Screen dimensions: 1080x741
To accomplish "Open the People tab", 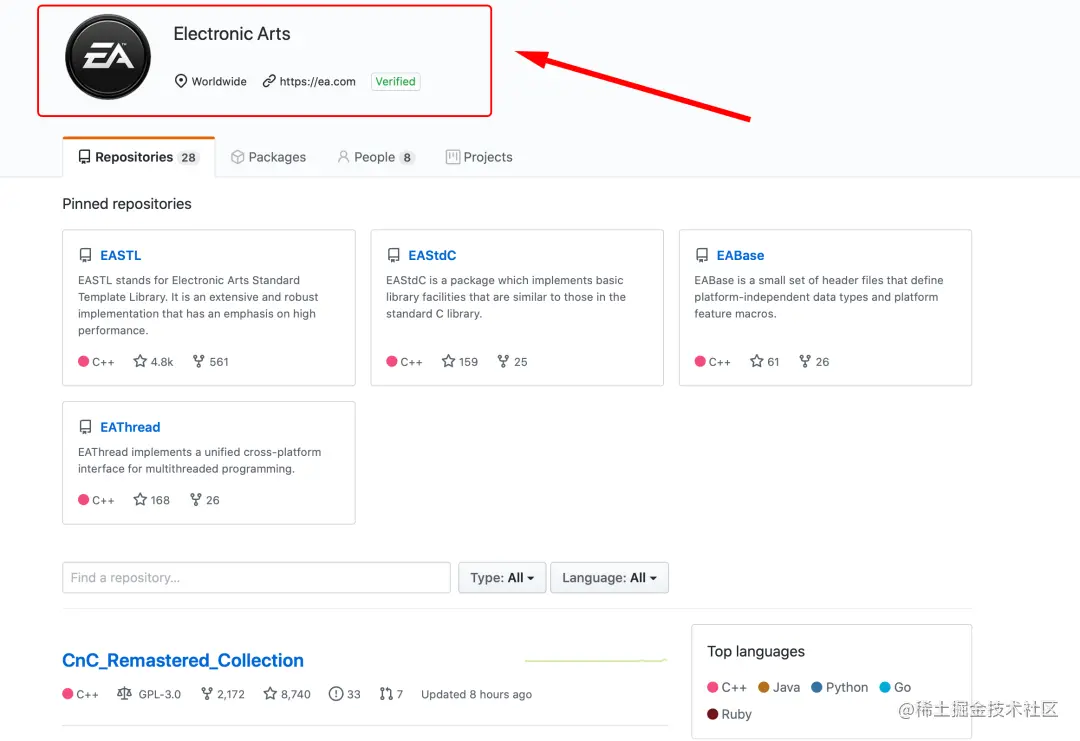I will 375,157.
